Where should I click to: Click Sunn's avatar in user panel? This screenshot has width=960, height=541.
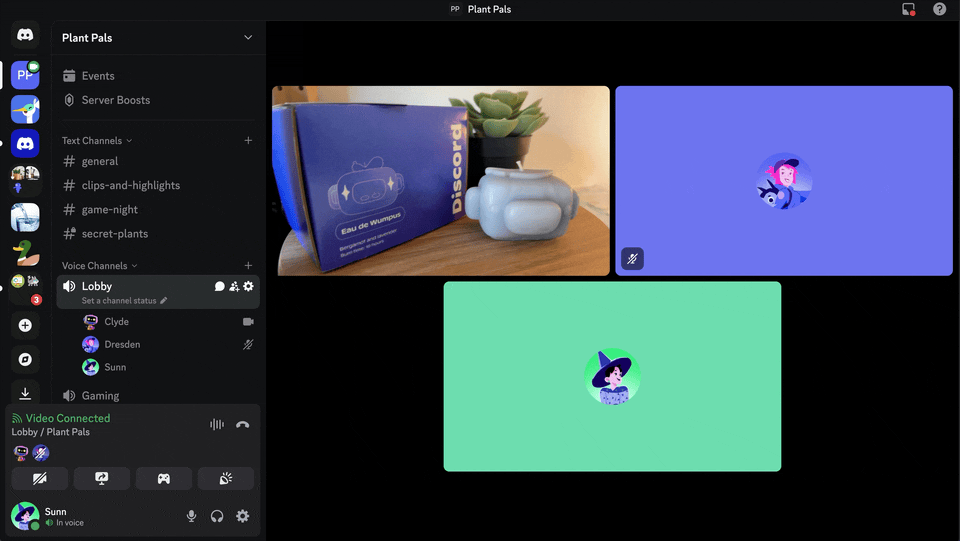click(25, 516)
